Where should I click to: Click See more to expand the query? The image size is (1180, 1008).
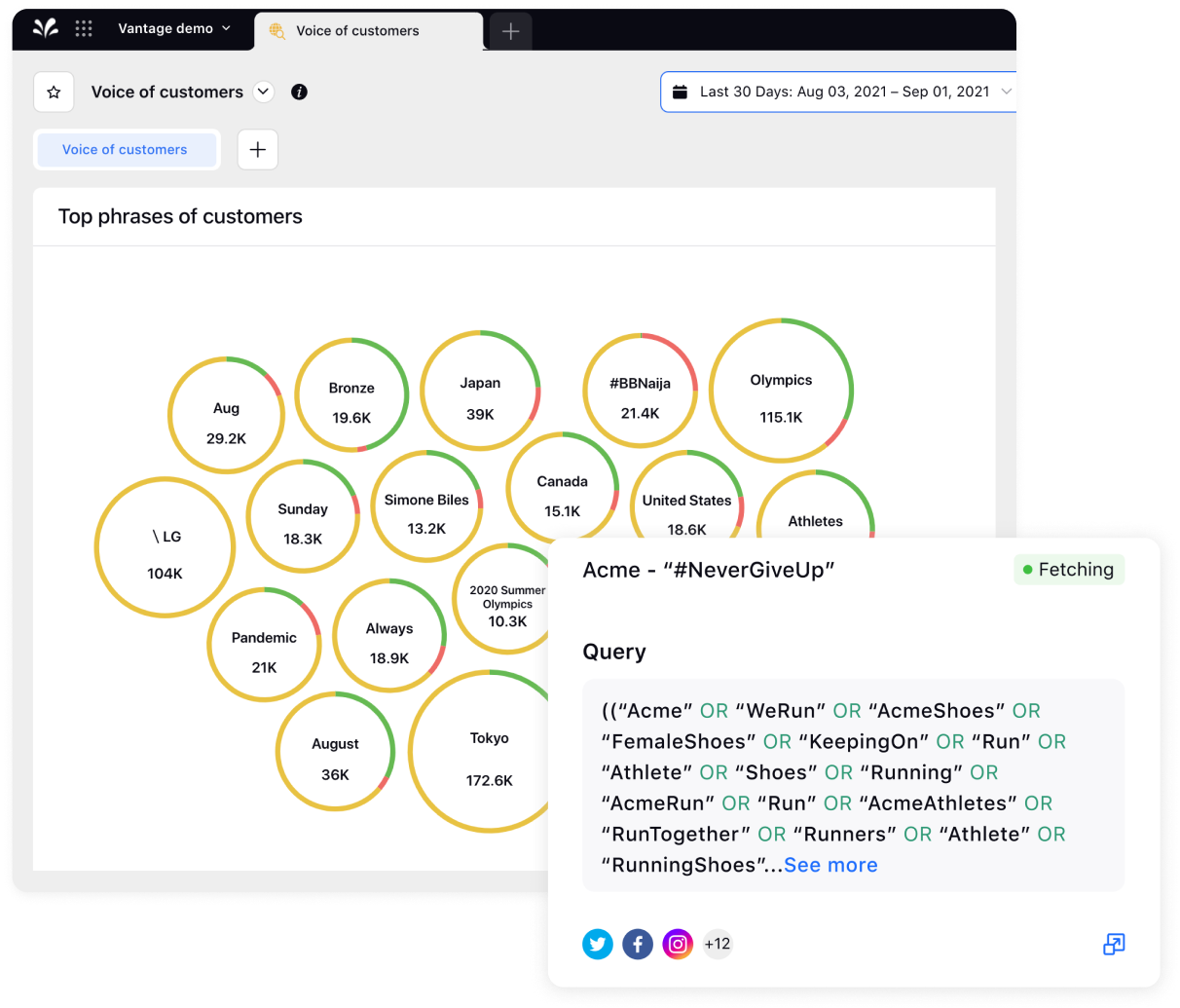(830, 865)
